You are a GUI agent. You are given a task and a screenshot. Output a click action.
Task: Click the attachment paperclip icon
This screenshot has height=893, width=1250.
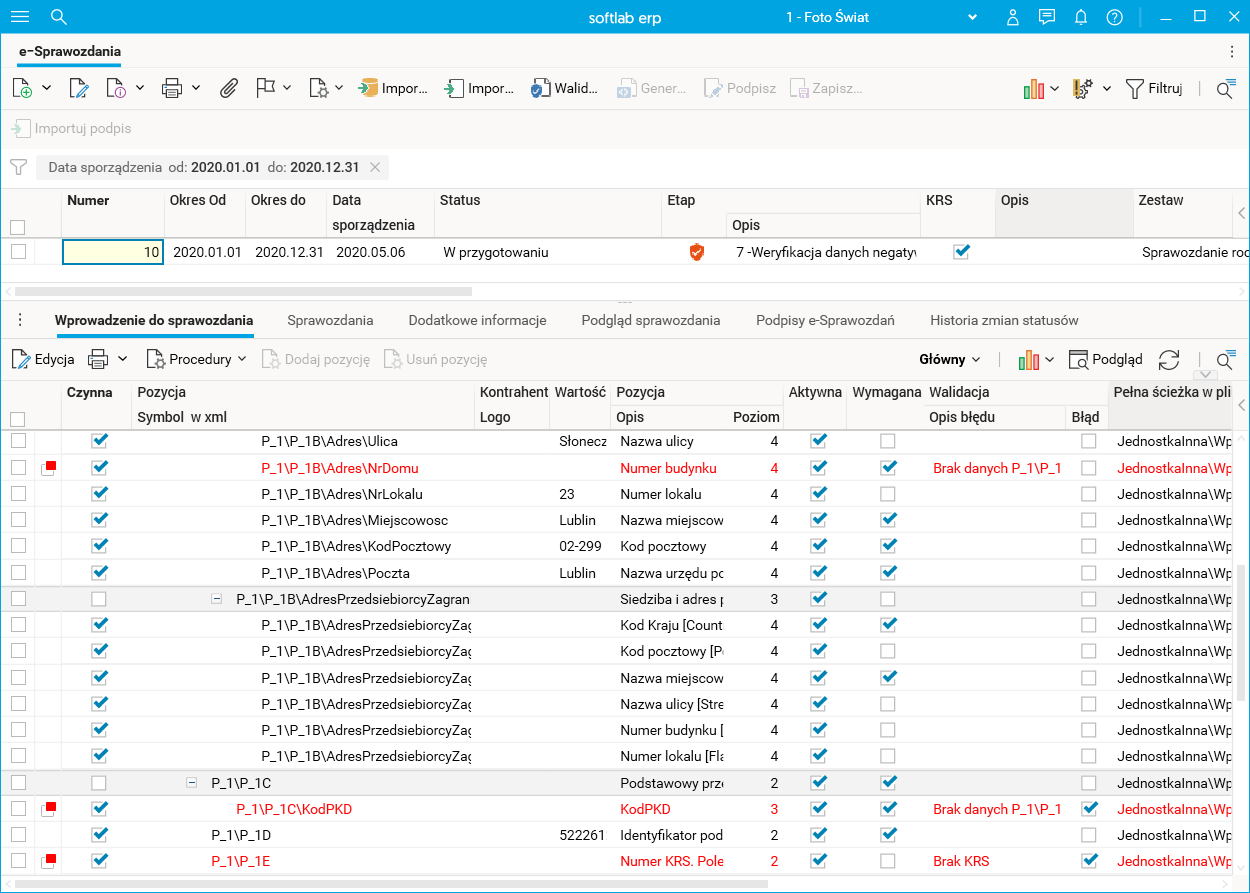pos(229,88)
